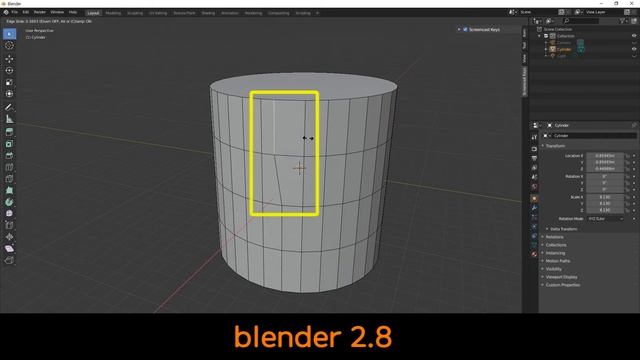Hide the Cylinder via its eye icon
The image size is (640, 360).
click(x=634, y=49)
